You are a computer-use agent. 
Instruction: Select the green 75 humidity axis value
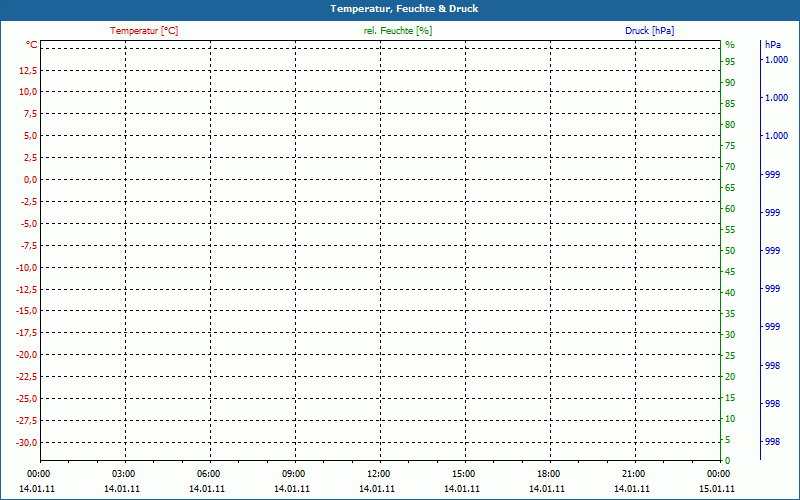(730, 146)
